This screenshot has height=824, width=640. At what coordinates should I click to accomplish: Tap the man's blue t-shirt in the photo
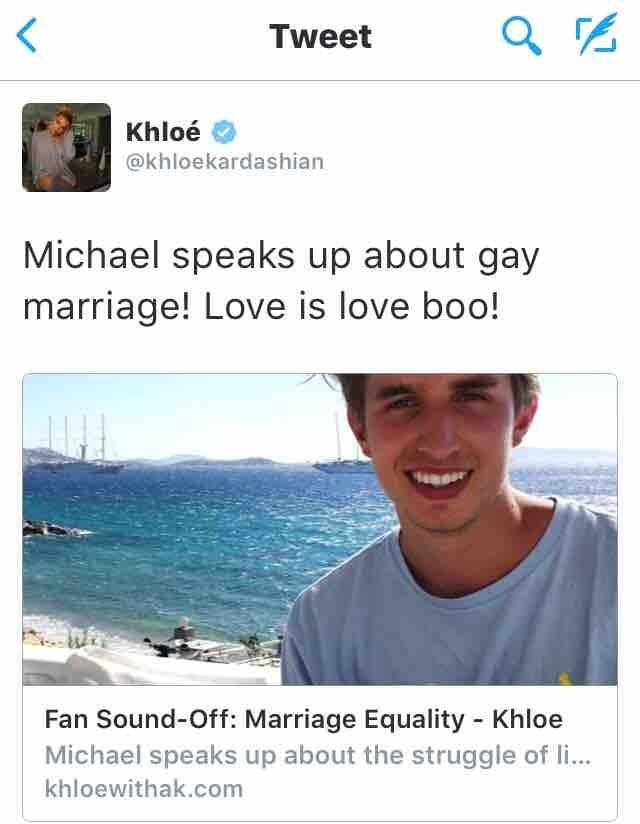(452, 599)
